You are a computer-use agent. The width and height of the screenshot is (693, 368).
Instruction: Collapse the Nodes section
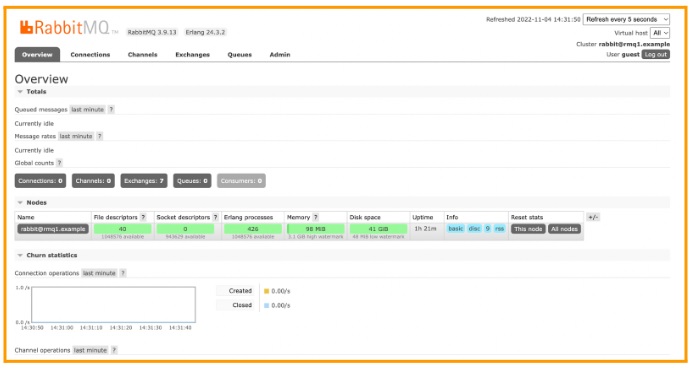32,203
